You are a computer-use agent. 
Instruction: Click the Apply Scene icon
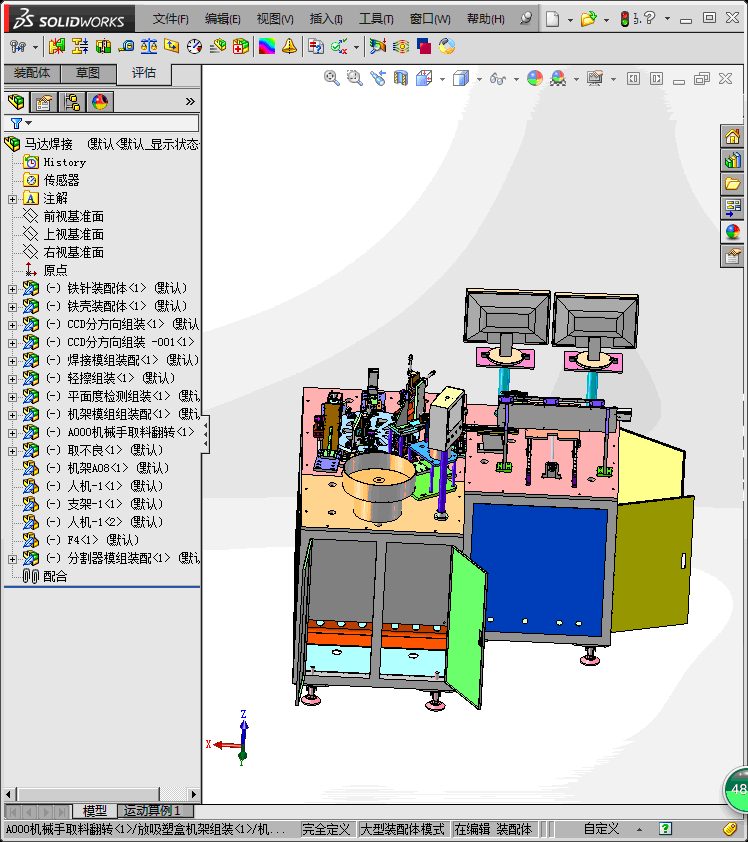[558, 78]
